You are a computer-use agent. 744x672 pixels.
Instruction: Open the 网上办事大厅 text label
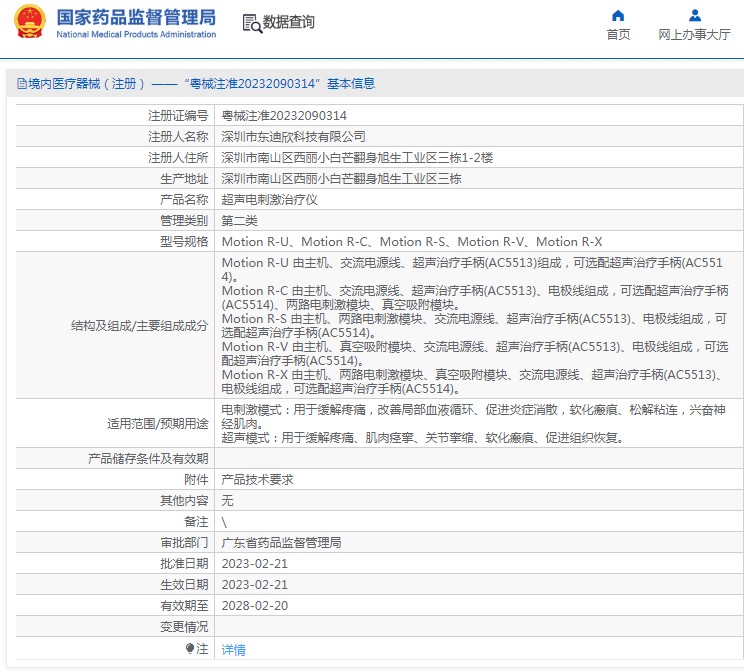pyautogui.click(x=695, y=35)
